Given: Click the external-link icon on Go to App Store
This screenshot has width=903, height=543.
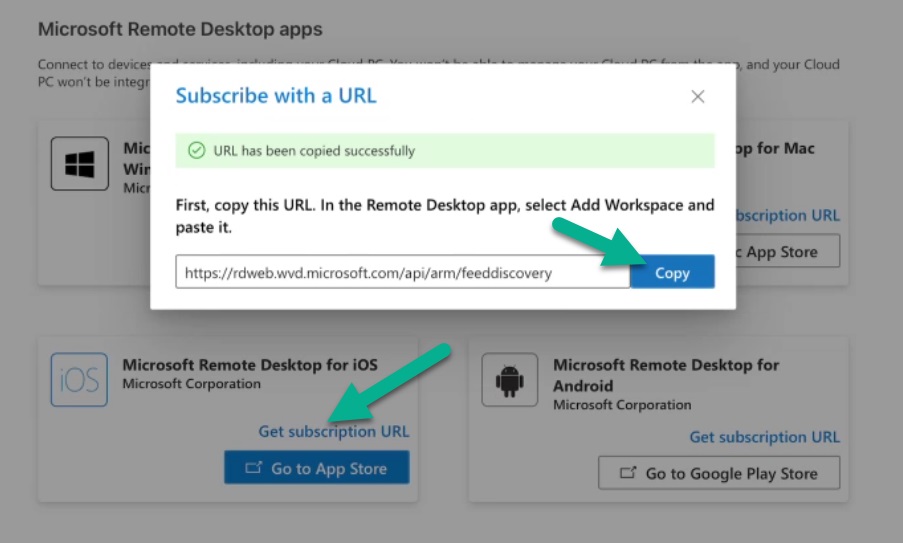Looking at the screenshot, I should click(253, 467).
